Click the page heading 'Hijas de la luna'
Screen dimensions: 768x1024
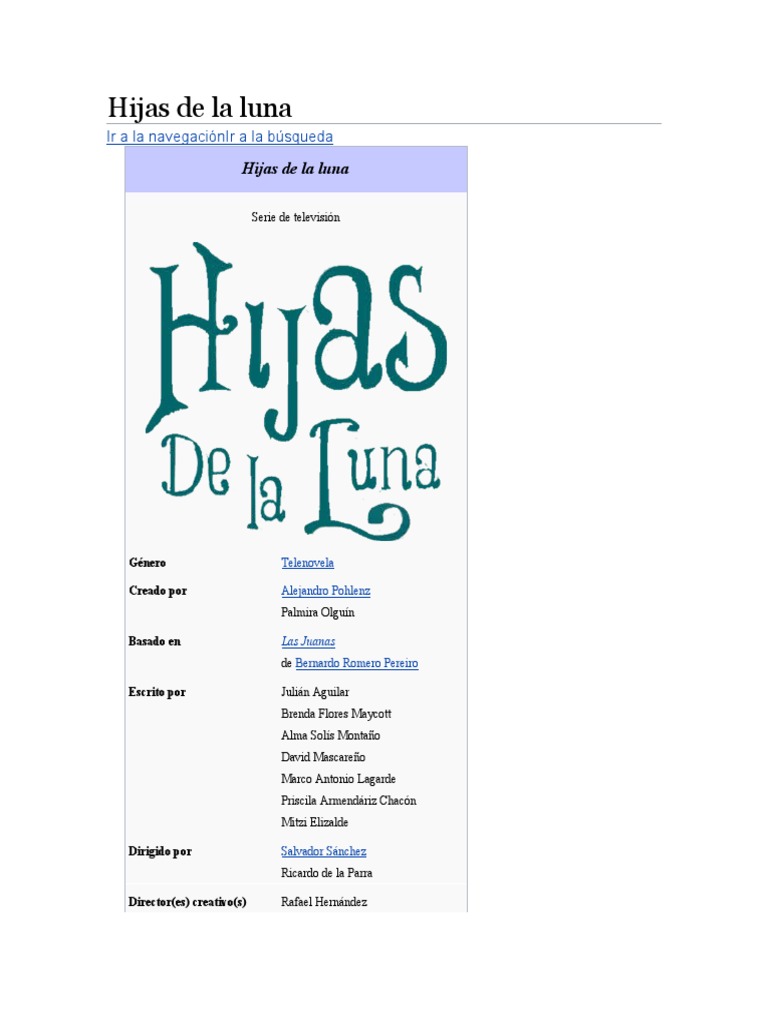pyautogui.click(x=200, y=108)
